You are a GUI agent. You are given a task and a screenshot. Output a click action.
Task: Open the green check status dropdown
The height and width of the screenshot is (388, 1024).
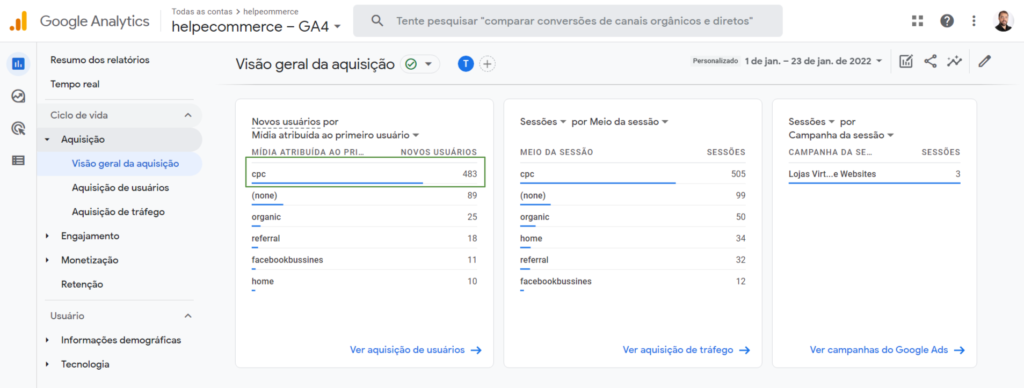(x=419, y=63)
